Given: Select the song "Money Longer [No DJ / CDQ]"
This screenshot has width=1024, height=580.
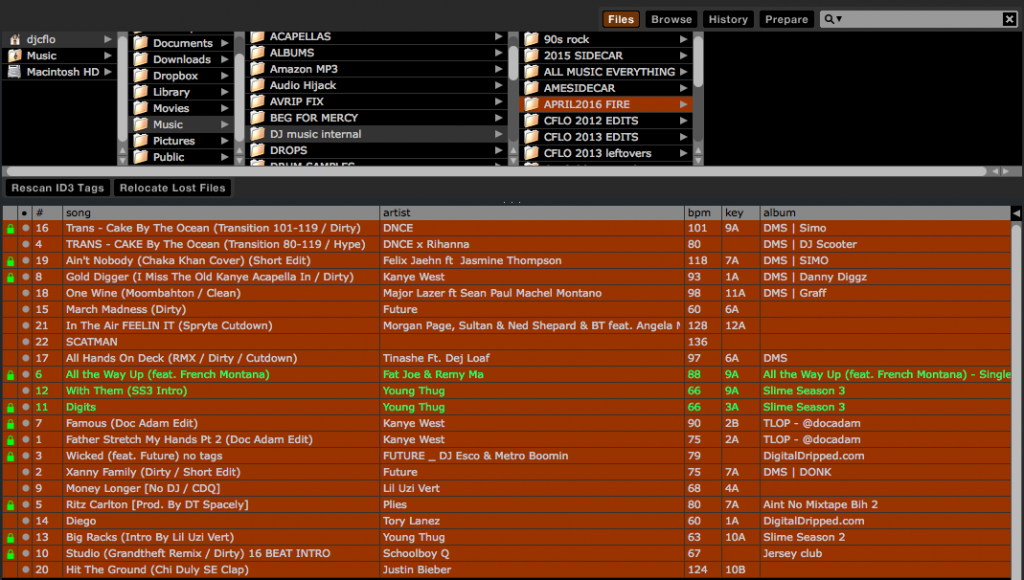Looking at the screenshot, I should click(143, 489).
